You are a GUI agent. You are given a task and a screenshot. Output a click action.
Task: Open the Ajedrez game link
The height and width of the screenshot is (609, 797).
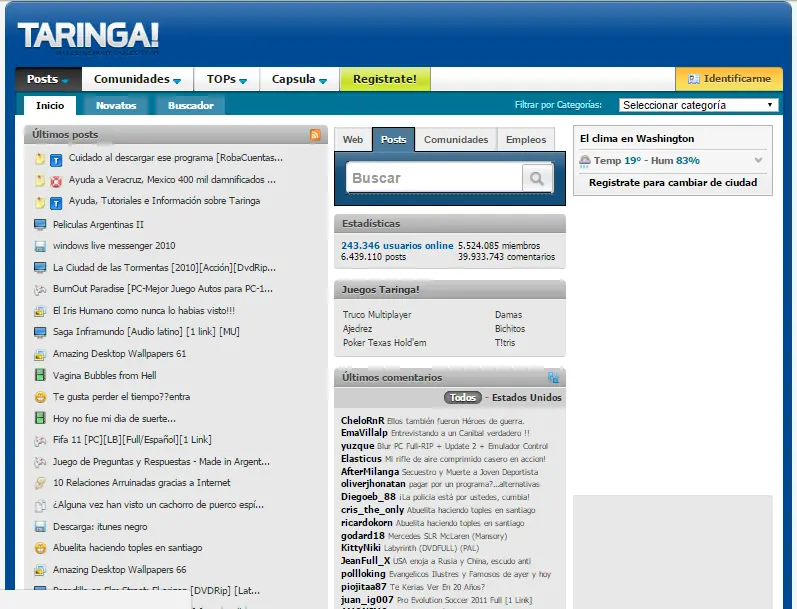[357, 329]
